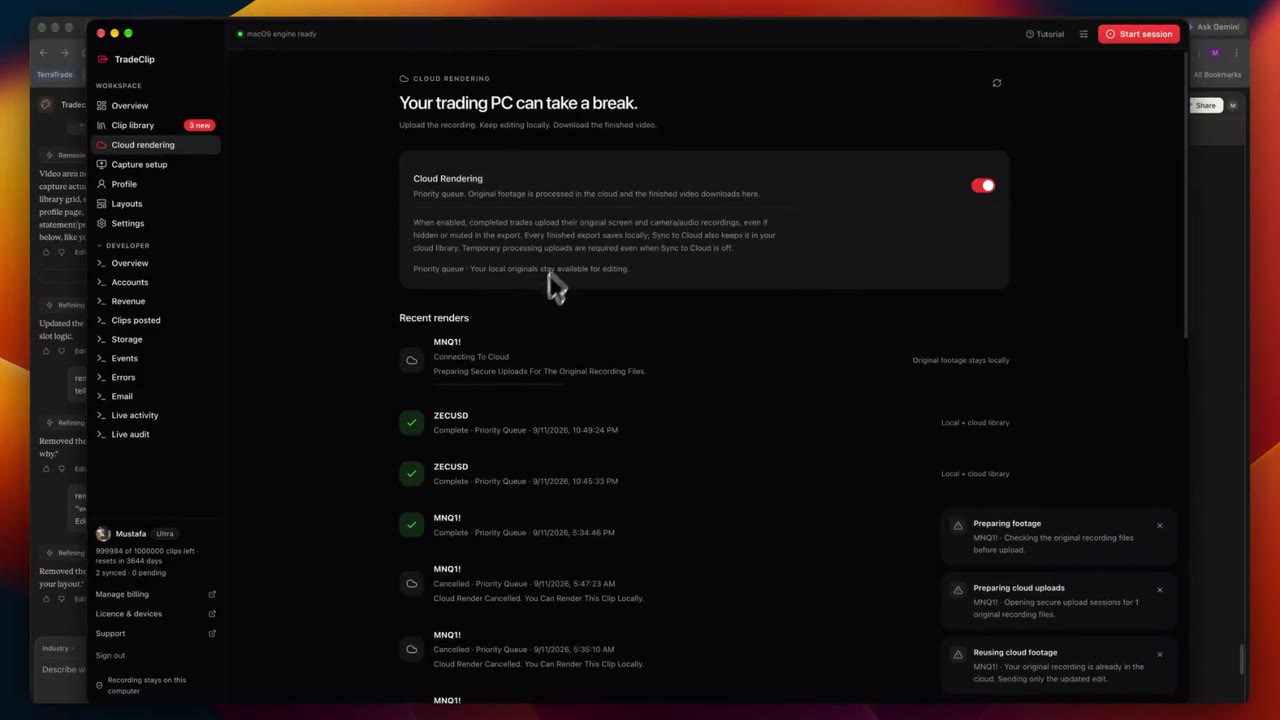The width and height of the screenshot is (1280, 720).
Task: Dismiss the Preparing footage notification
Action: (x=1160, y=525)
